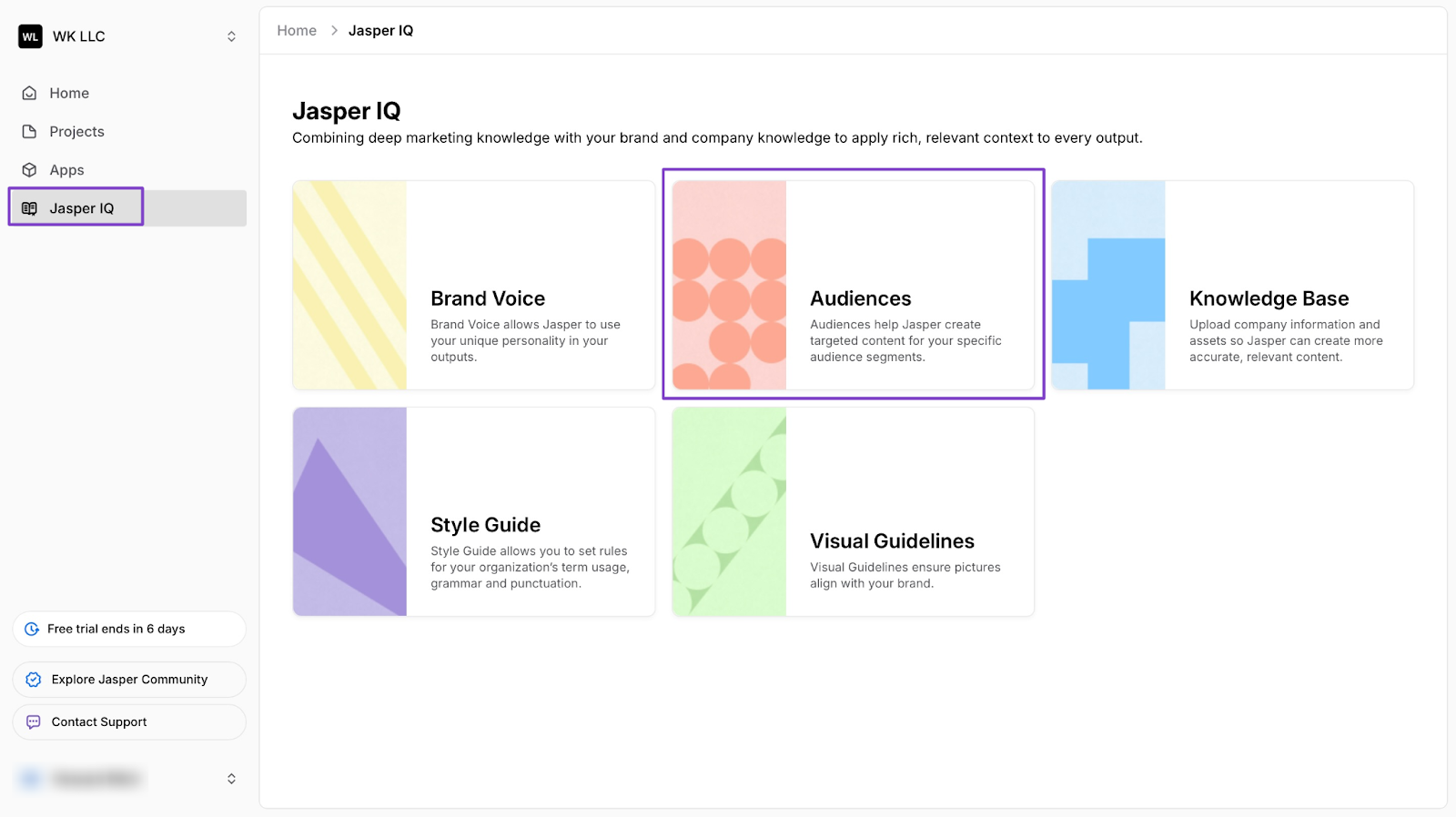
Task: Click the green Visual Guidelines thumbnail
Action: [x=729, y=511]
